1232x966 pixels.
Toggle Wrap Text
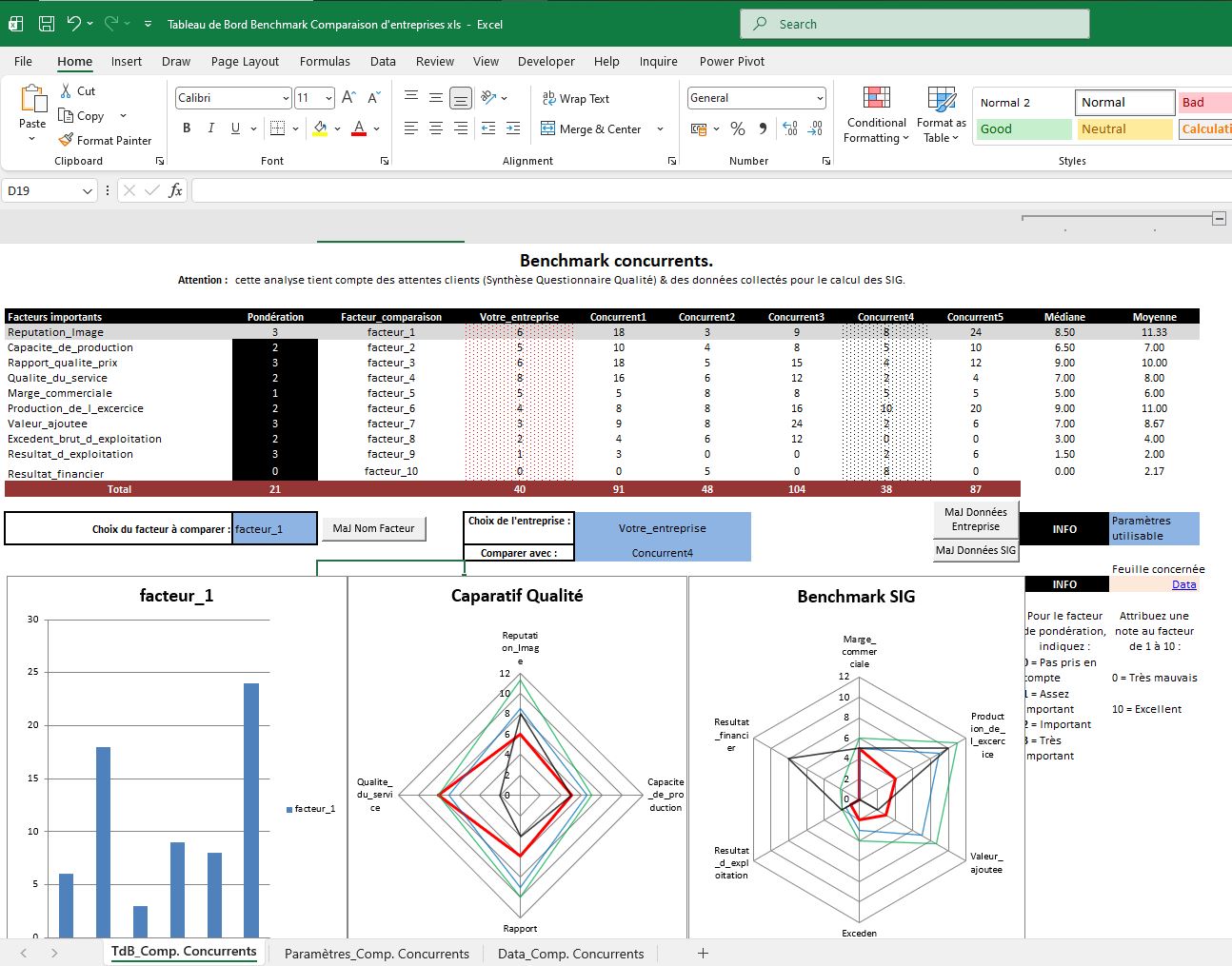coord(575,98)
